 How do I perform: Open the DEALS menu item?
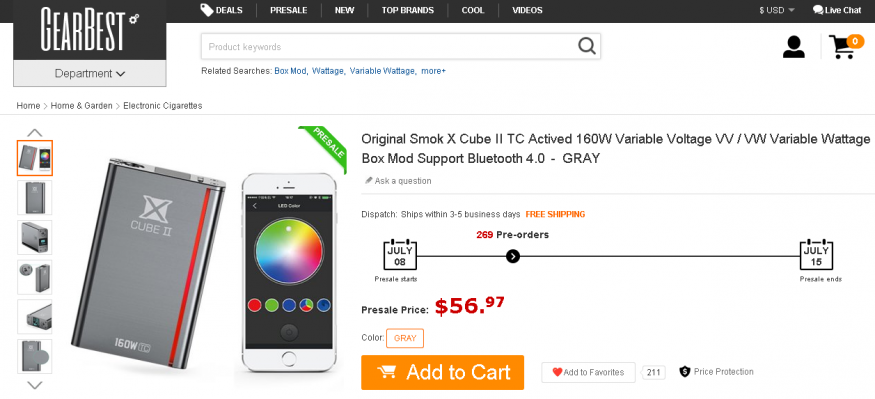click(222, 10)
